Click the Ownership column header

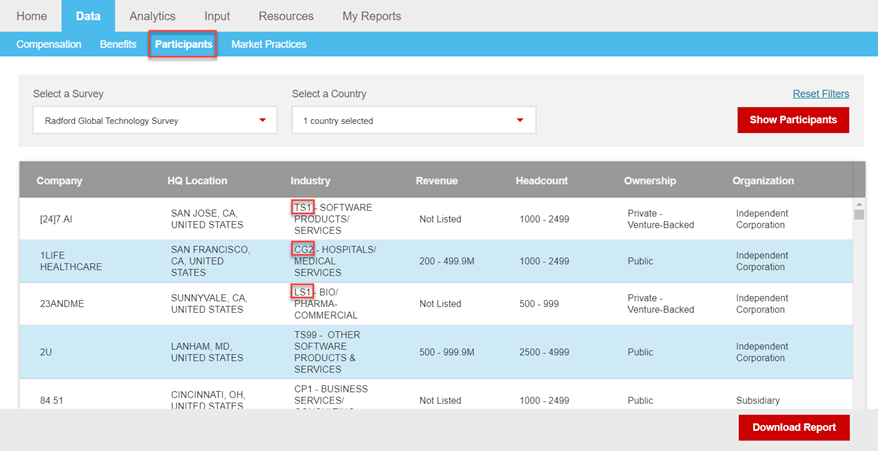tap(650, 180)
